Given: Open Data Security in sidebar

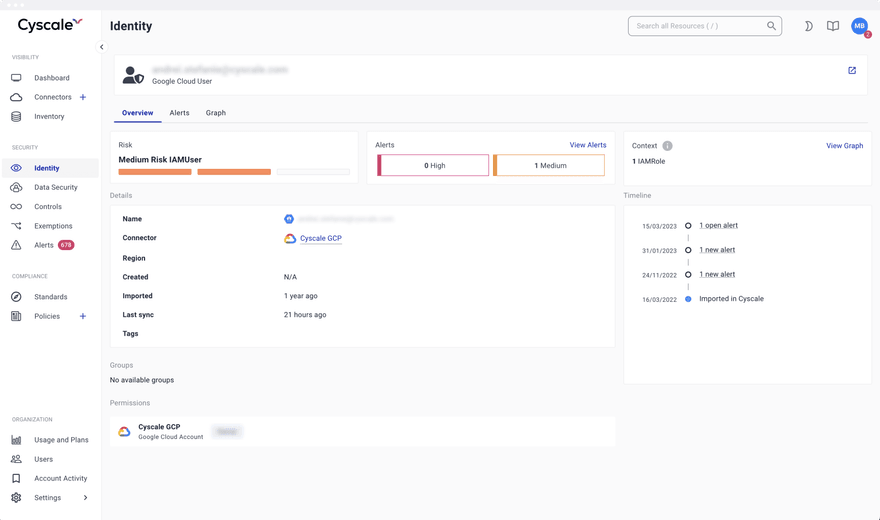Looking at the screenshot, I should coord(55,187).
